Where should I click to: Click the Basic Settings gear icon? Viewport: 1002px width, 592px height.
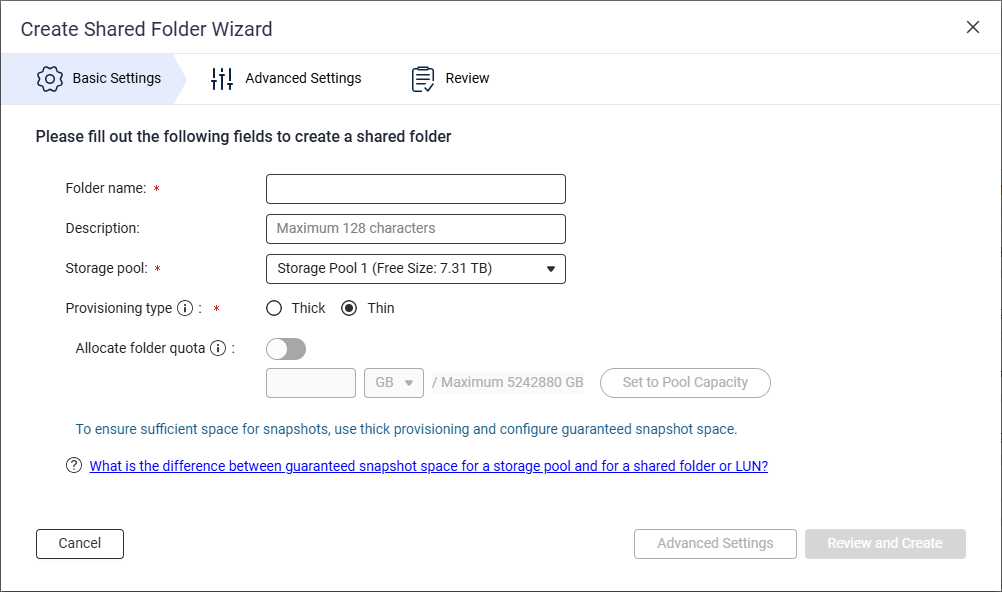[x=50, y=79]
